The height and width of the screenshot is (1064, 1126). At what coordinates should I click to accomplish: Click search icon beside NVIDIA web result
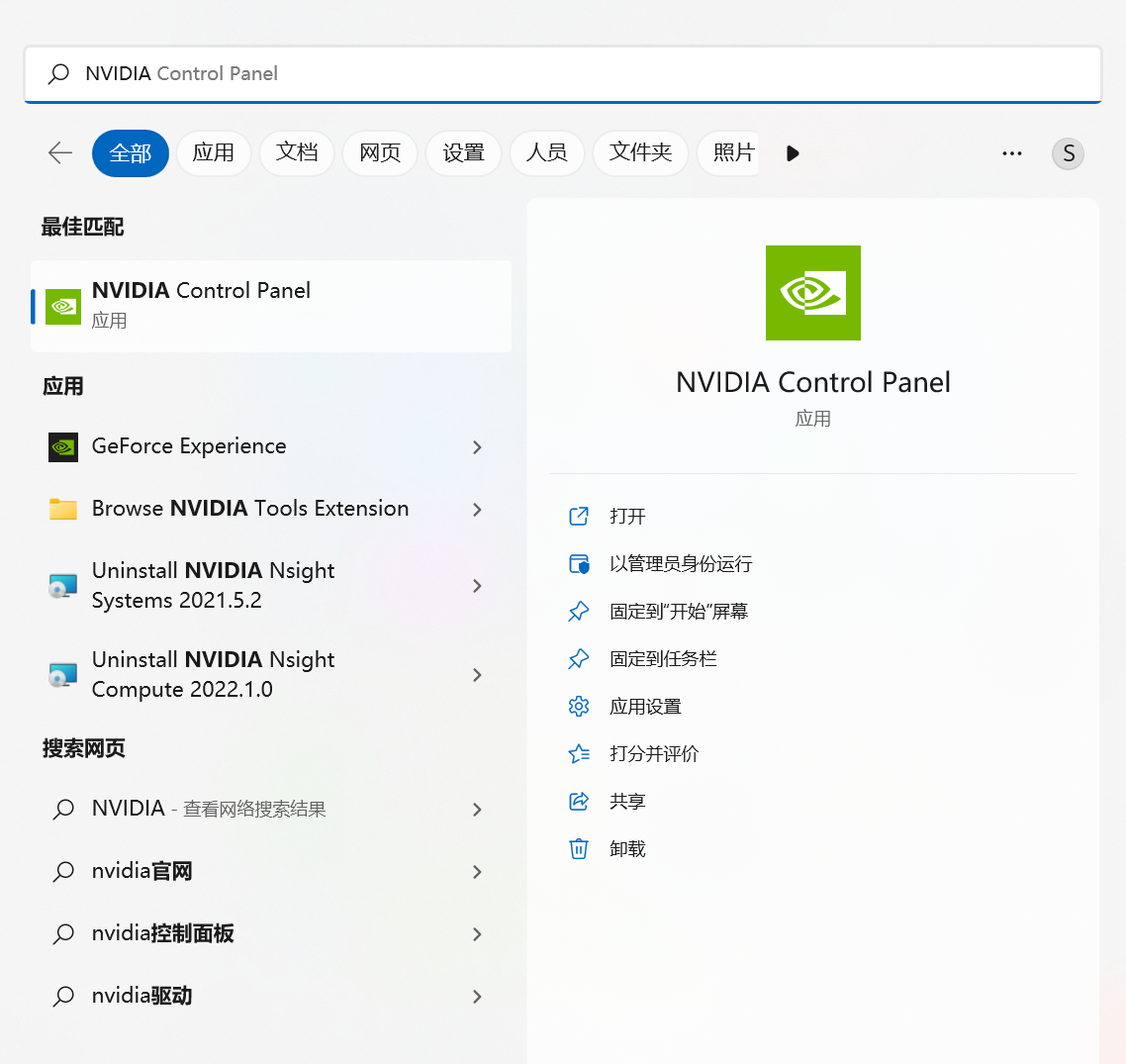coord(63,810)
